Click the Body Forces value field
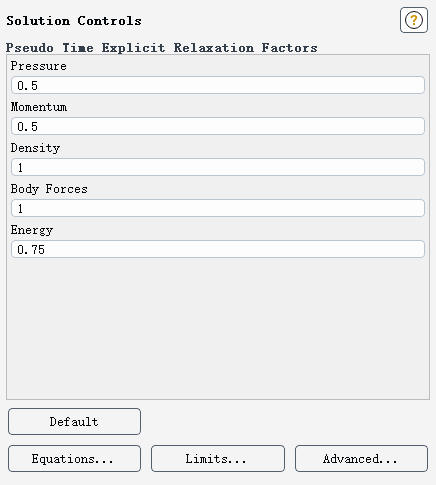 click(x=218, y=208)
